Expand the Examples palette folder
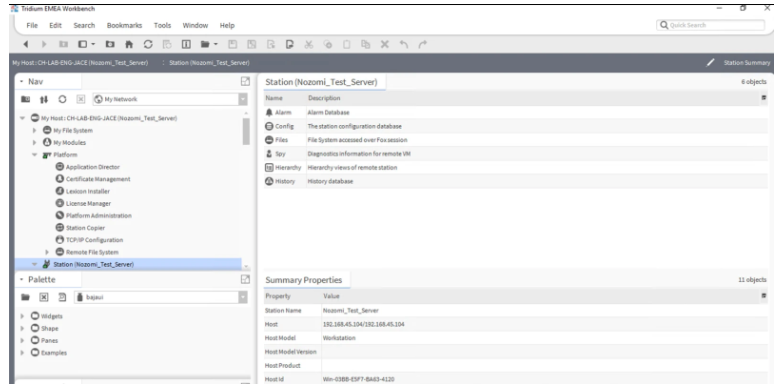Image resolution: width=779 pixels, height=390 pixels. click(x=22, y=352)
